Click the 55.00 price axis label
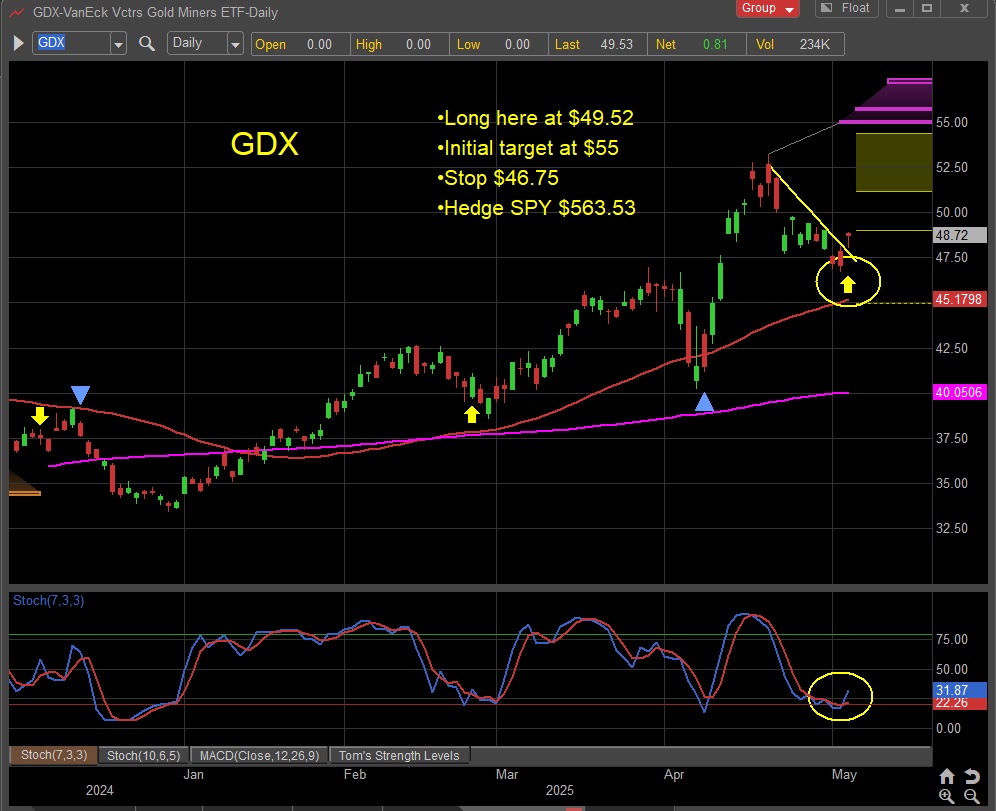 coord(952,122)
